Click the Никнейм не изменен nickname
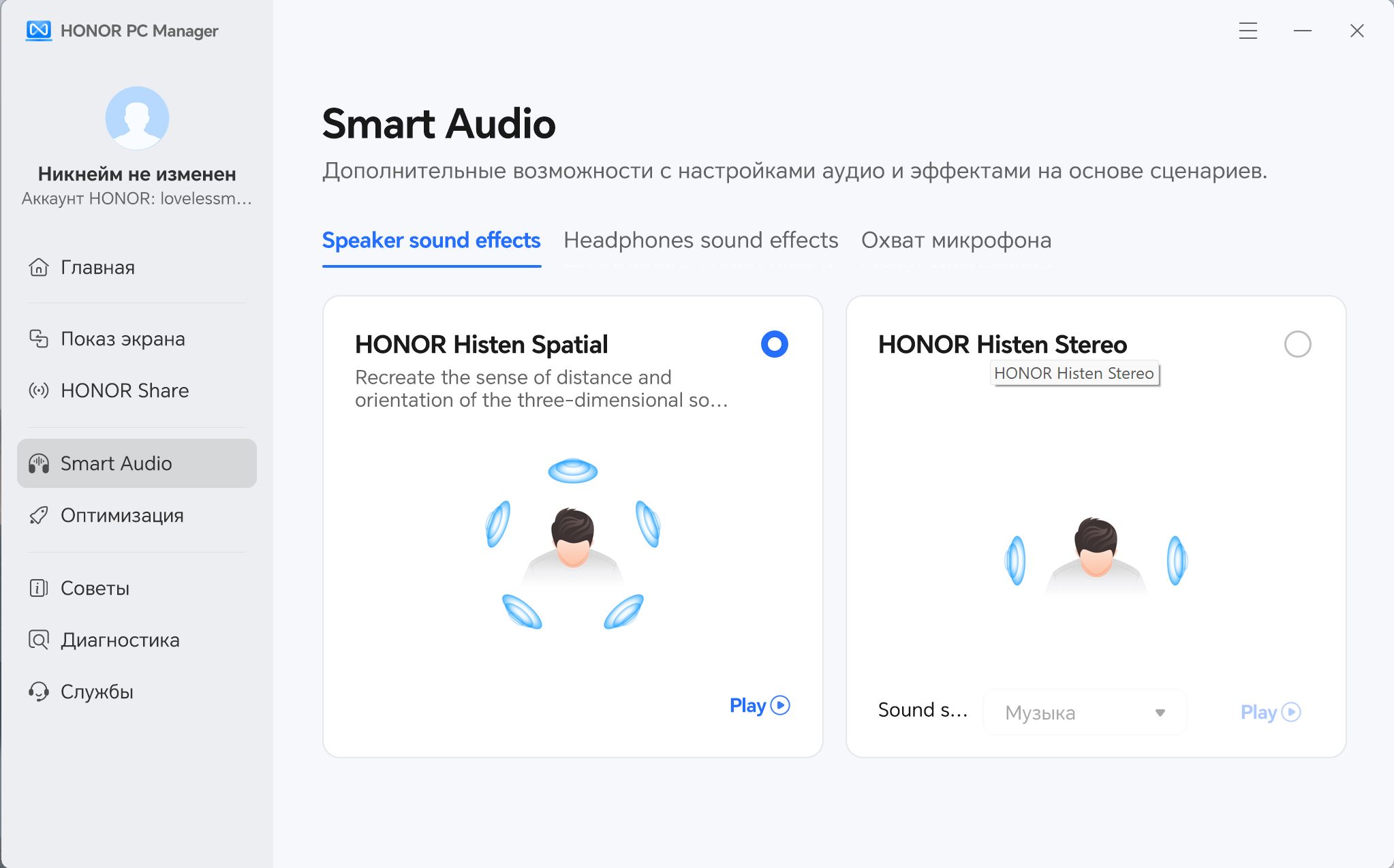 pyautogui.click(x=137, y=174)
